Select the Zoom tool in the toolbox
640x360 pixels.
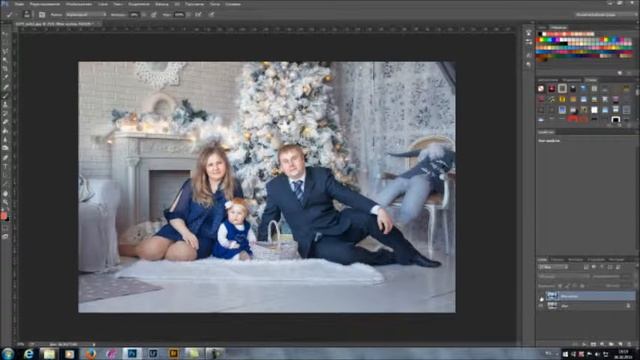[x=5, y=202]
